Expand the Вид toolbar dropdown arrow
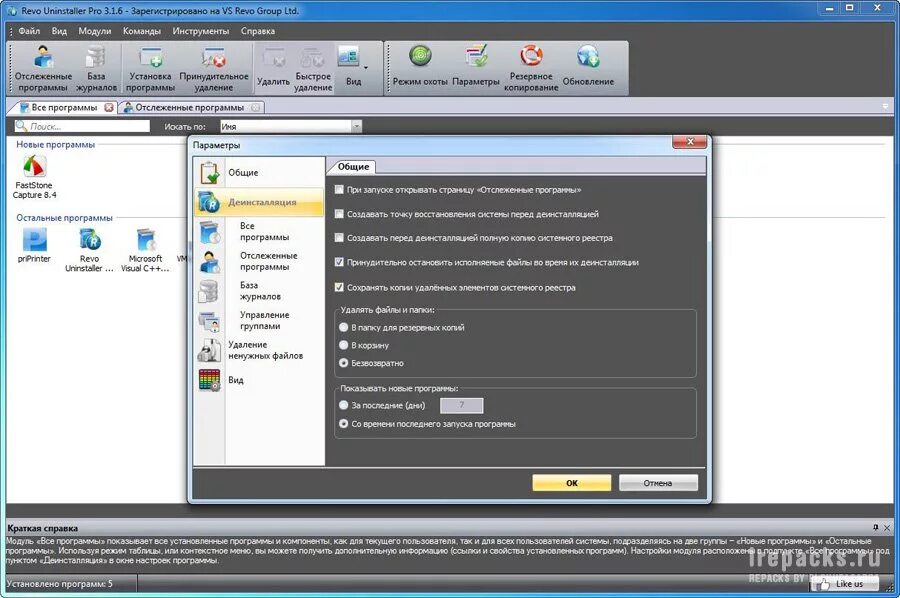900x598 pixels. click(366, 68)
